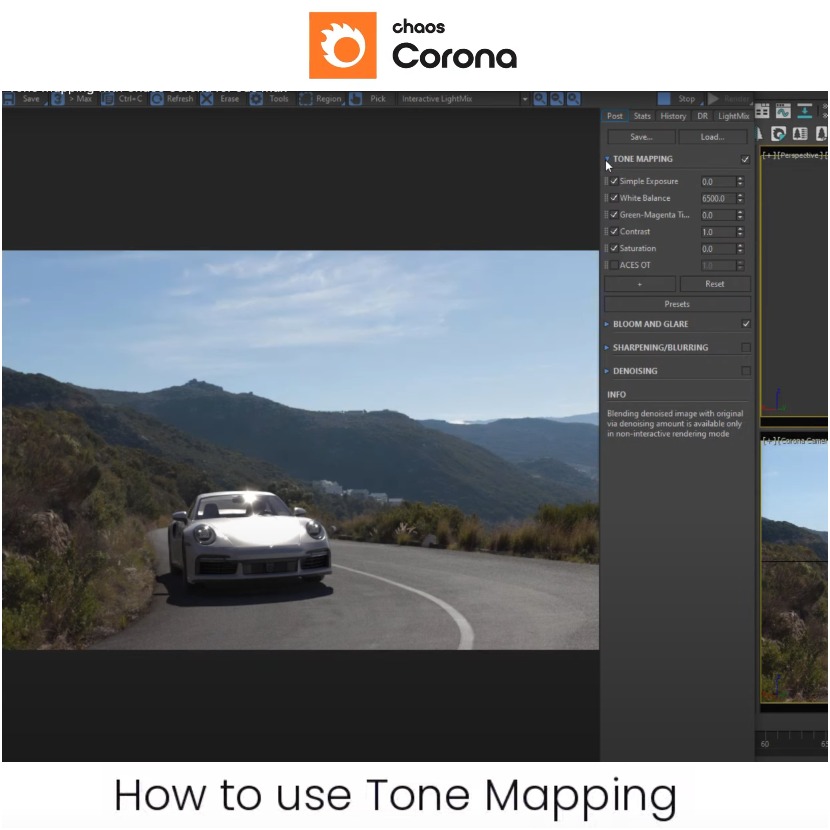Click the Erase X icon
The image size is (830, 830).
tap(206, 99)
